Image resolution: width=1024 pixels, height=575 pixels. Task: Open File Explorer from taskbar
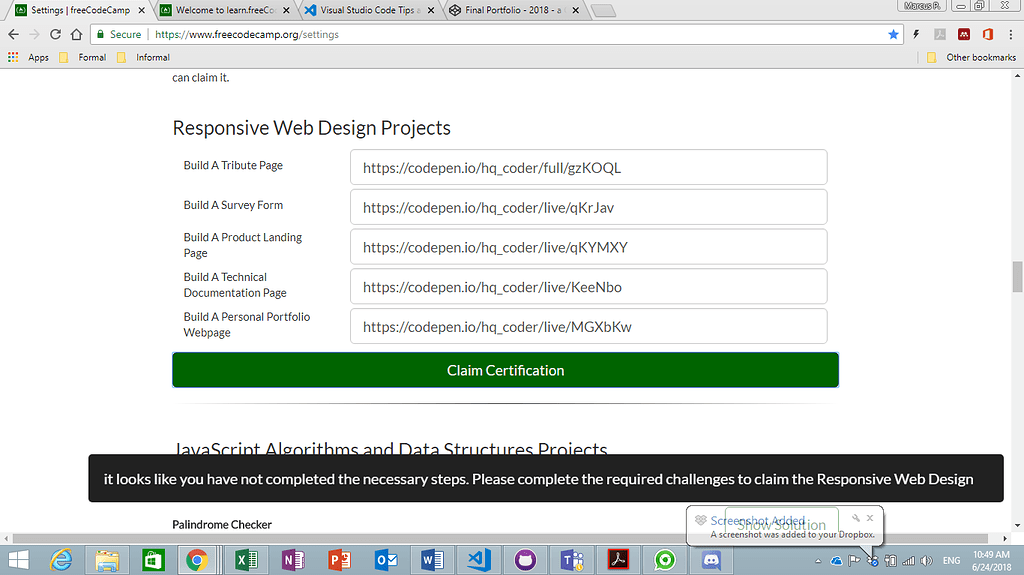pyautogui.click(x=107, y=560)
